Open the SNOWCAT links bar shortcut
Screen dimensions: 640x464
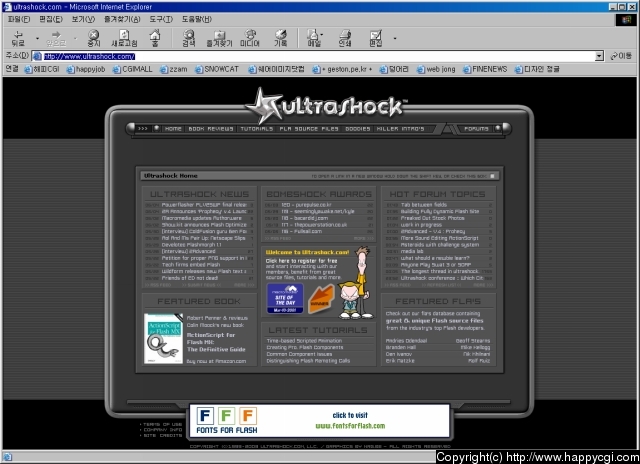tap(217, 69)
